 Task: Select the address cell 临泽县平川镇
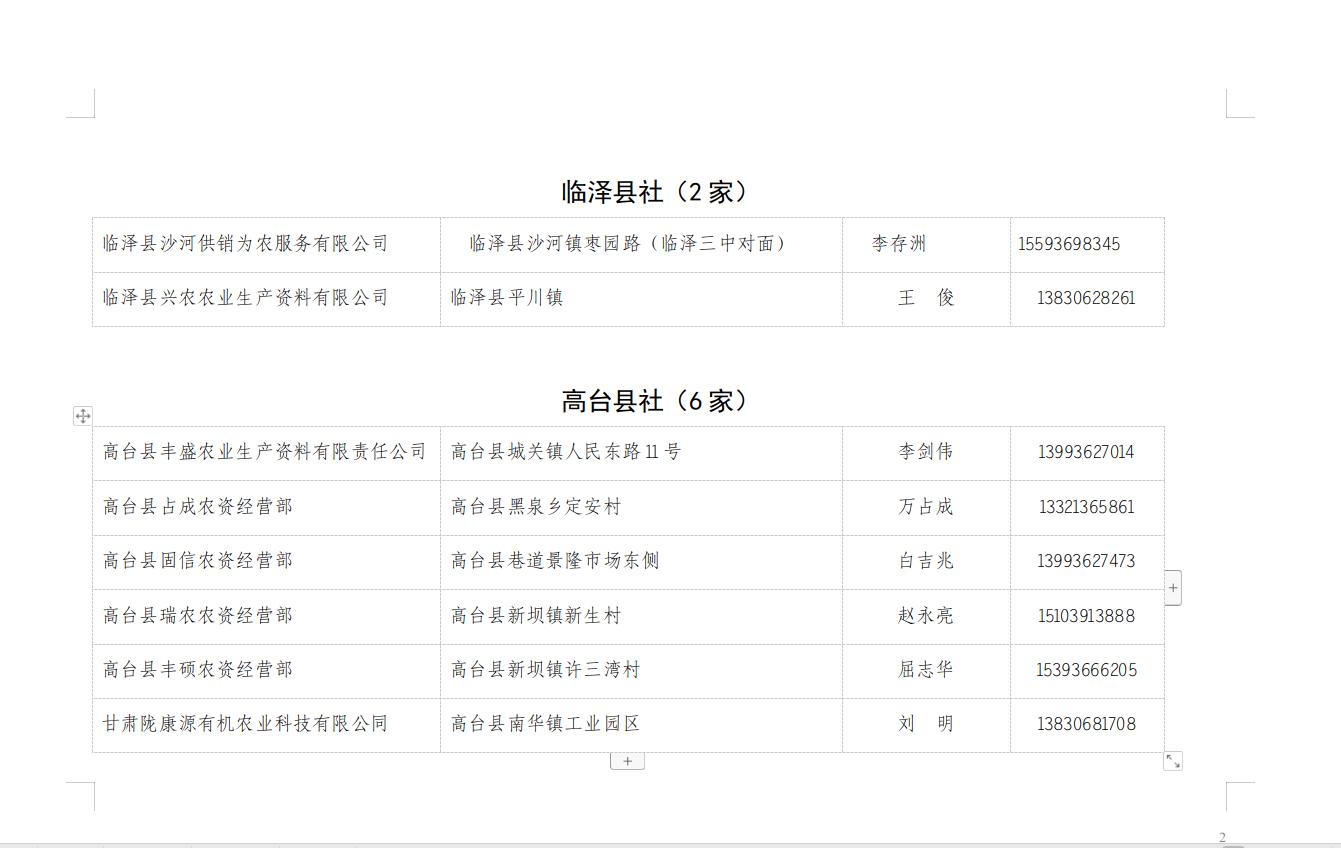coord(507,298)
